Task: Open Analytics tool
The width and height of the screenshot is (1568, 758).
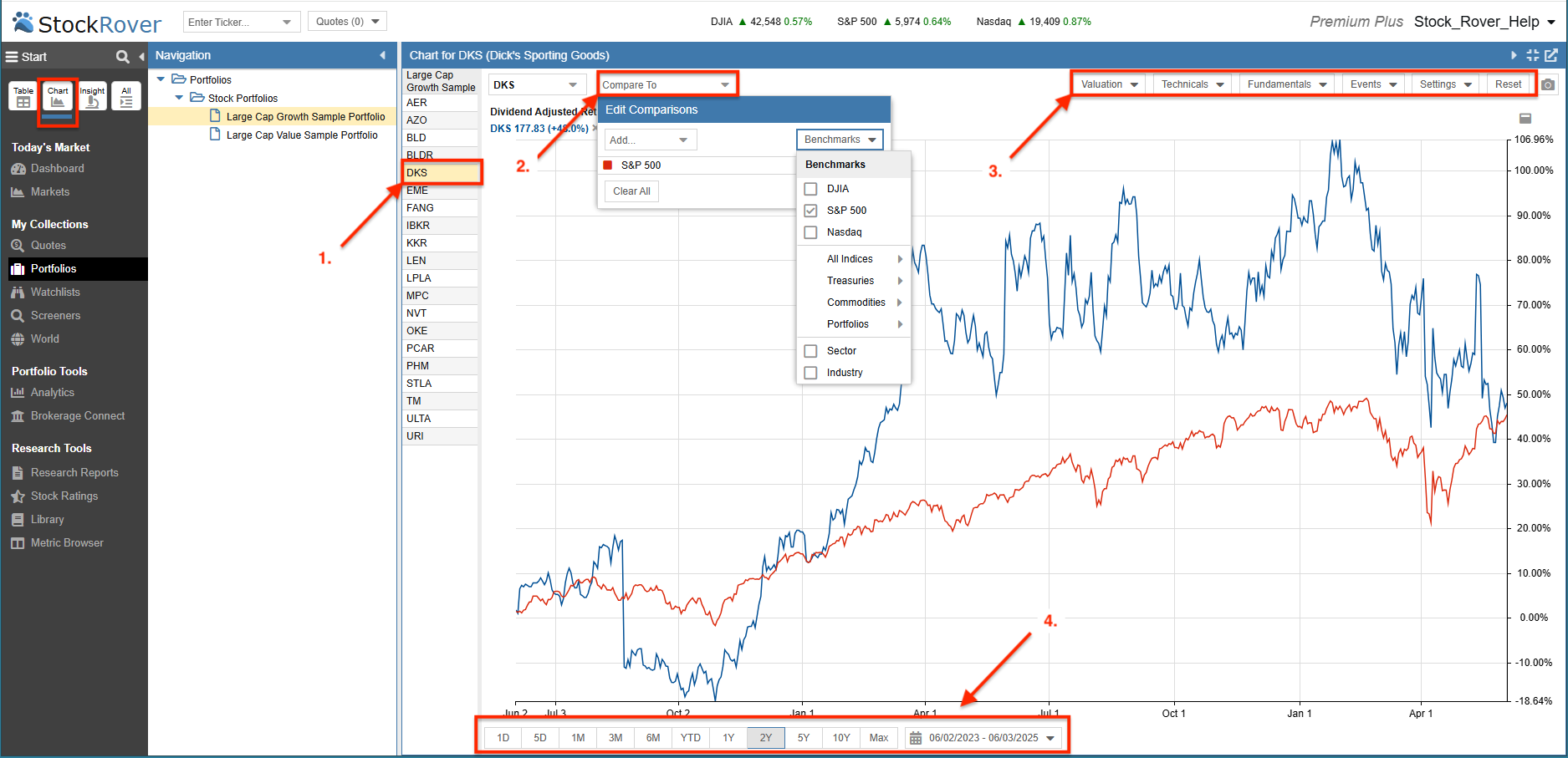Action: tap(43, 393)
